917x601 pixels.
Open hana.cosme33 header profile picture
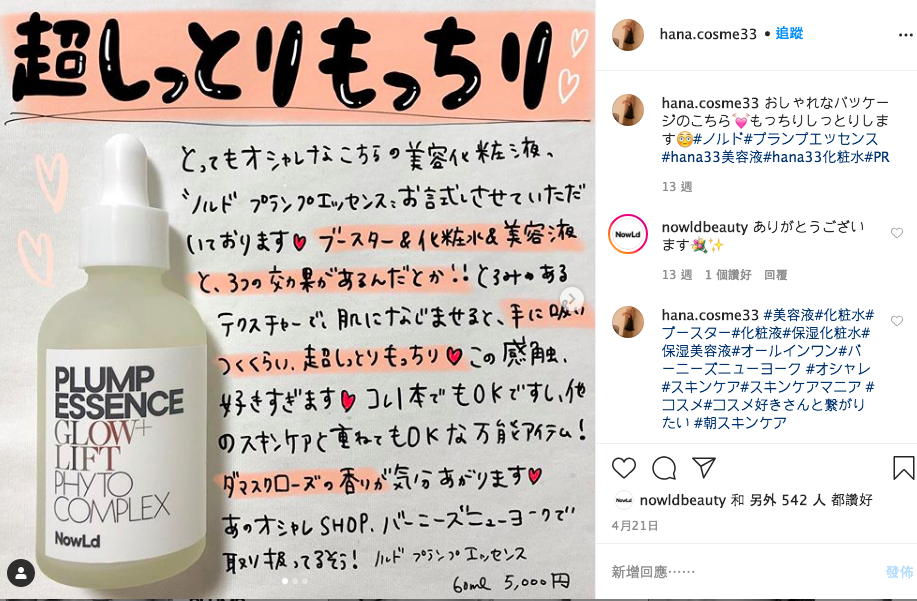(x=628, y=34)
